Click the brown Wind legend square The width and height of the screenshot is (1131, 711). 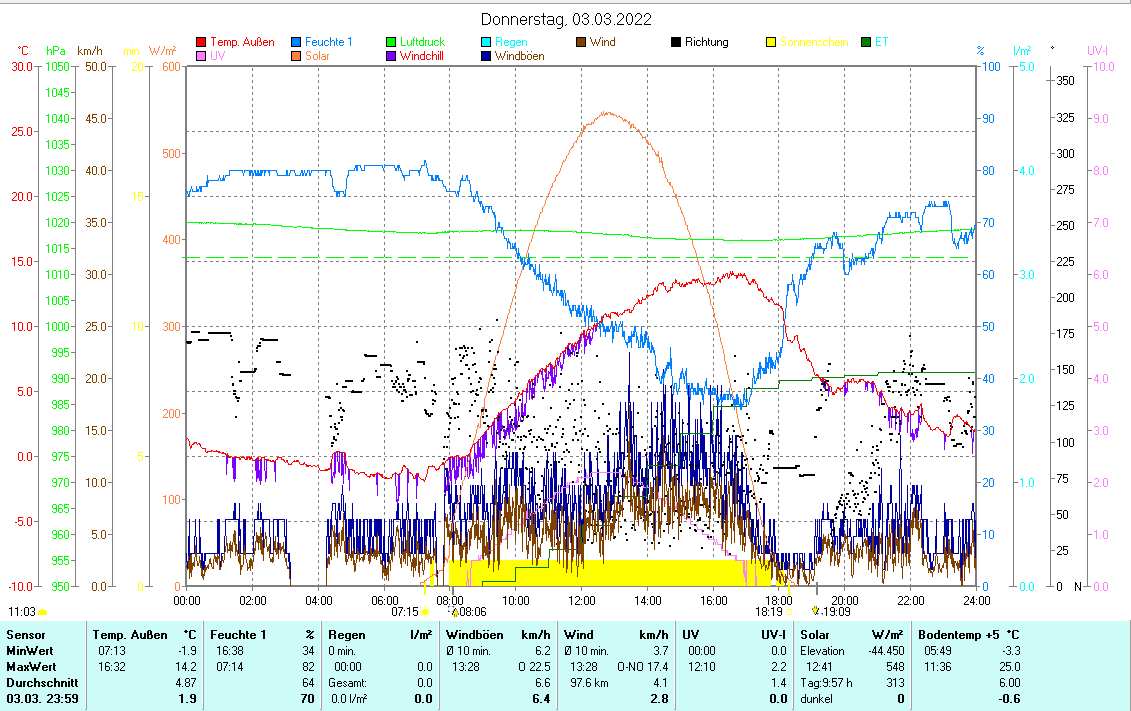[x=581, y=43]
